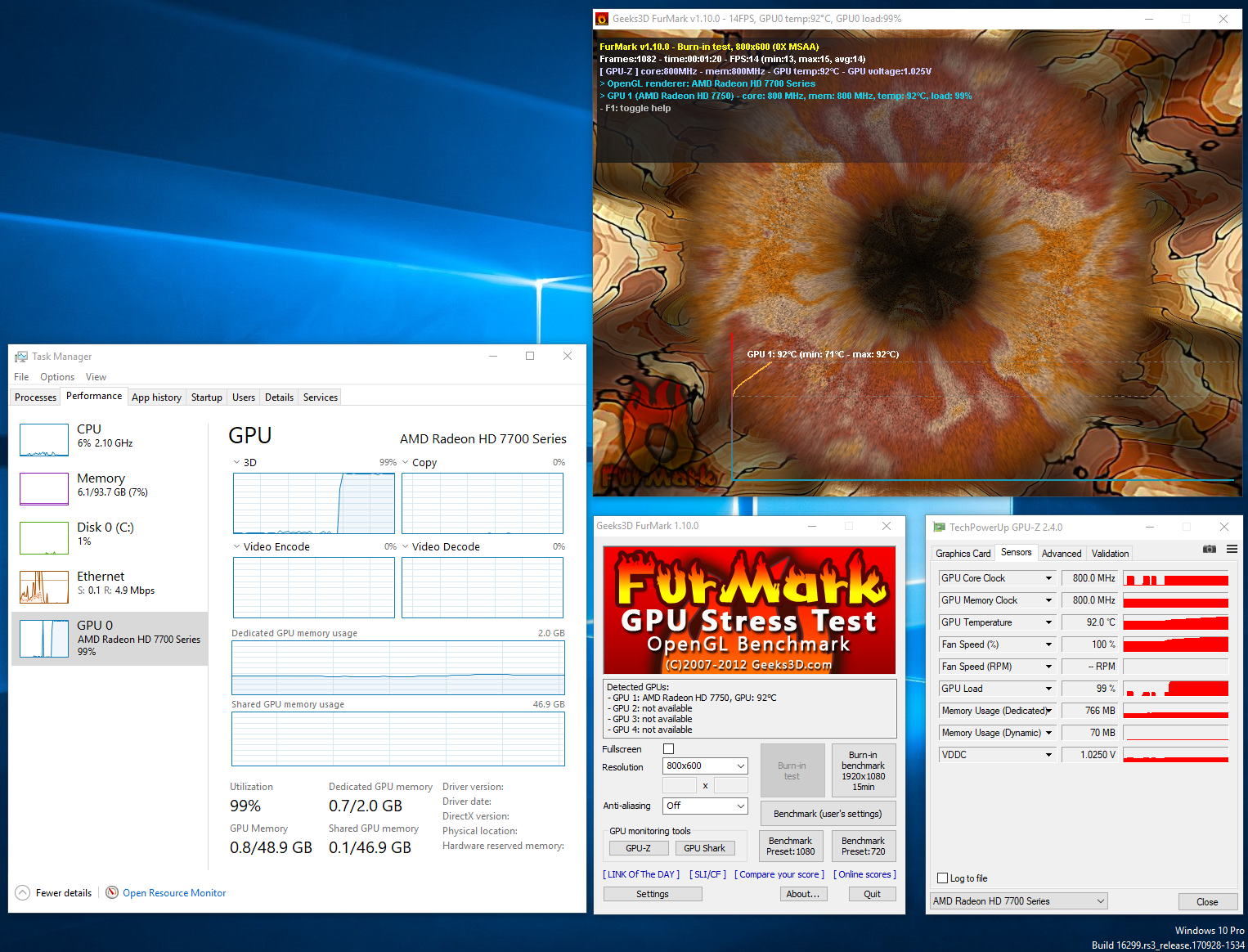Select the Memory performance graph thumbnail
Viewport: 1248px width, 952px height.
coord(44,489)
